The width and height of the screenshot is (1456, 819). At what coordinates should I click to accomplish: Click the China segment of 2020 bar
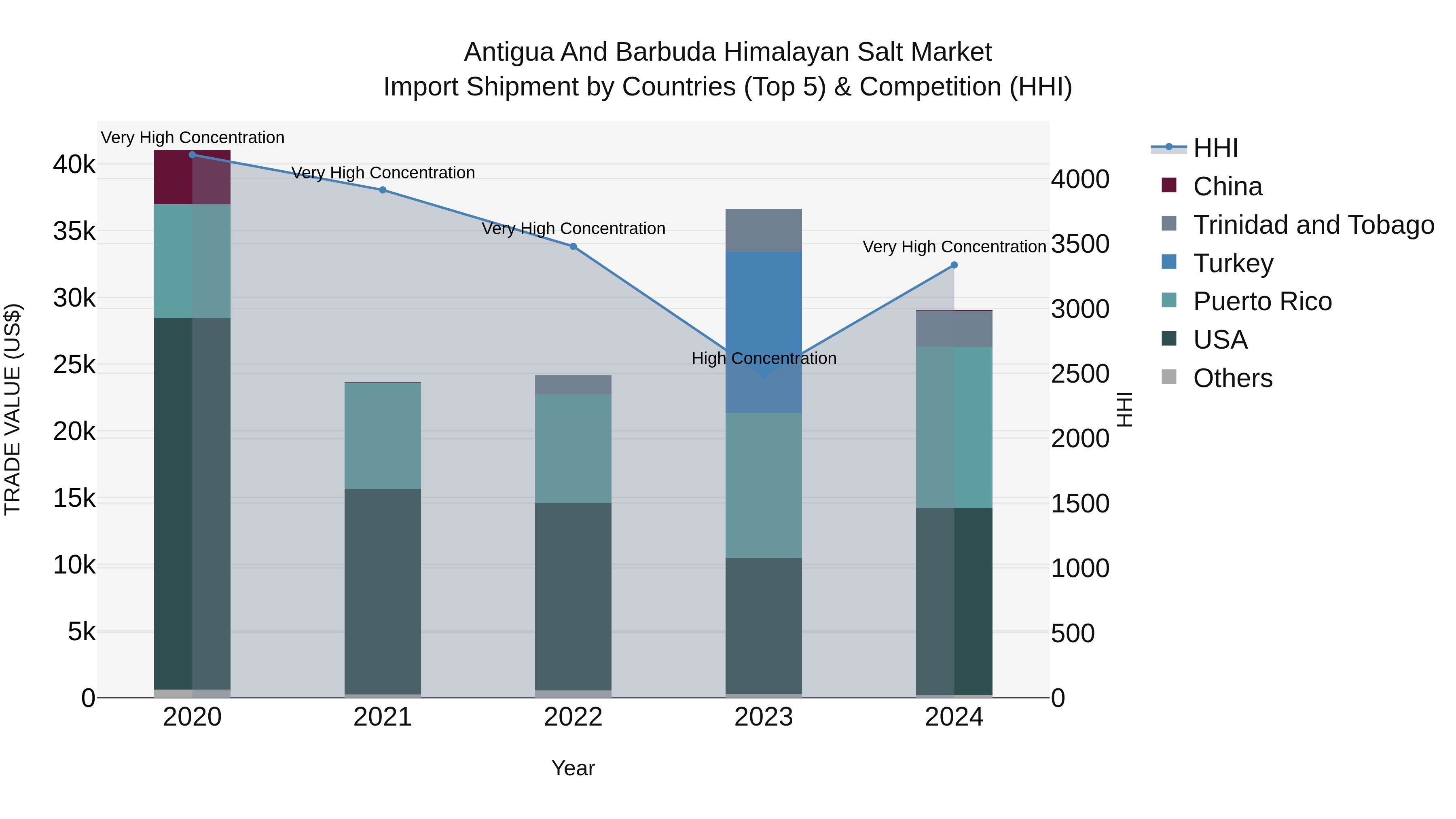coord(192,178)
